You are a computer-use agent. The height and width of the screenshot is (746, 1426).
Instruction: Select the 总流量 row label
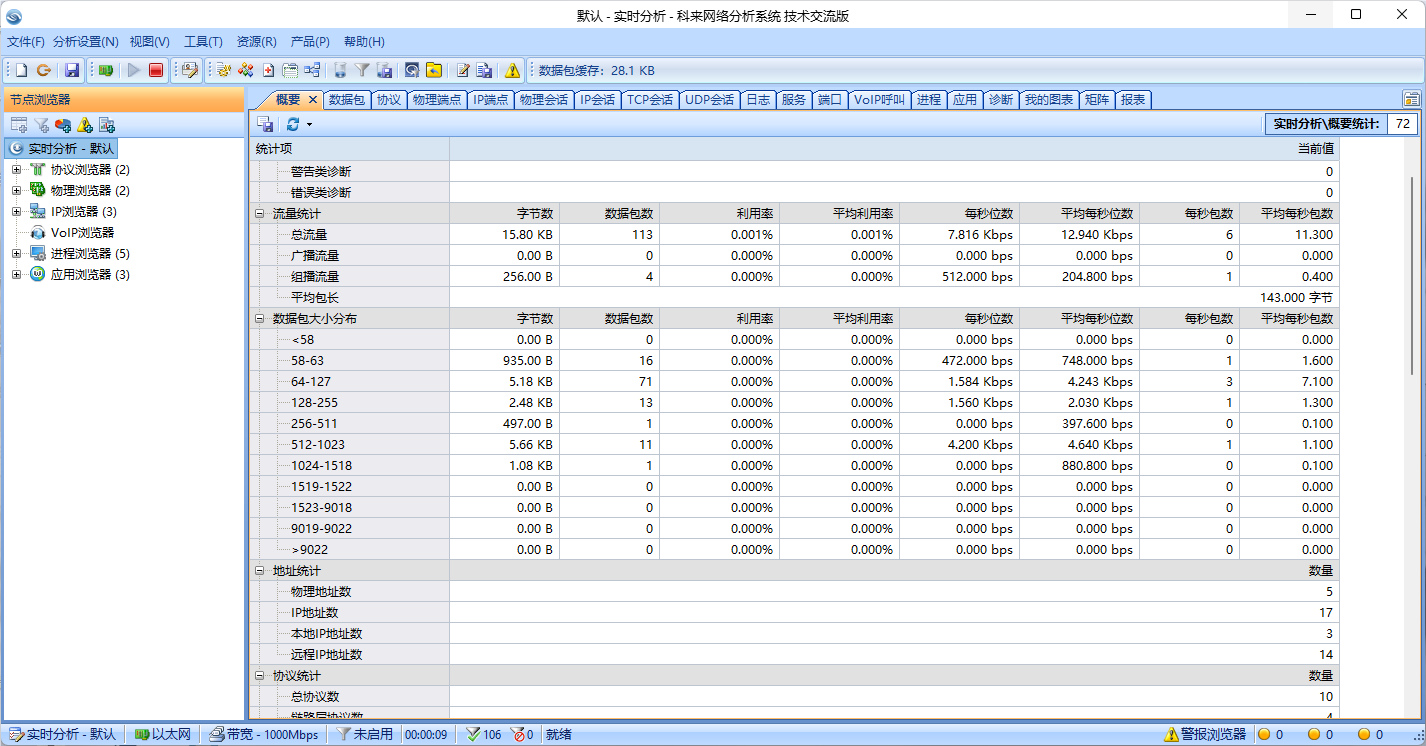tap(309, 235)
